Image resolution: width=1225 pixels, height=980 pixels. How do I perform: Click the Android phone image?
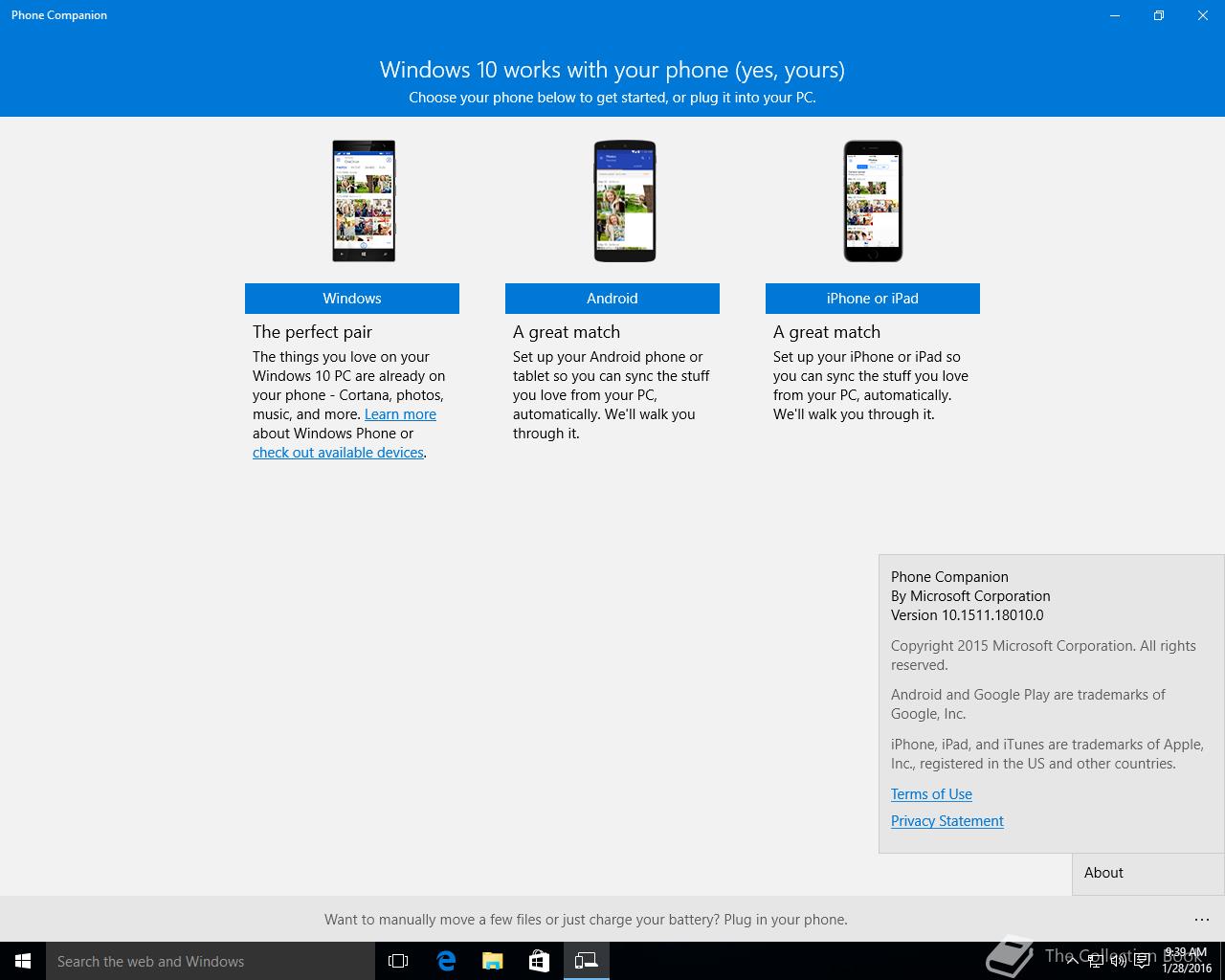click(x=625, y=201)
